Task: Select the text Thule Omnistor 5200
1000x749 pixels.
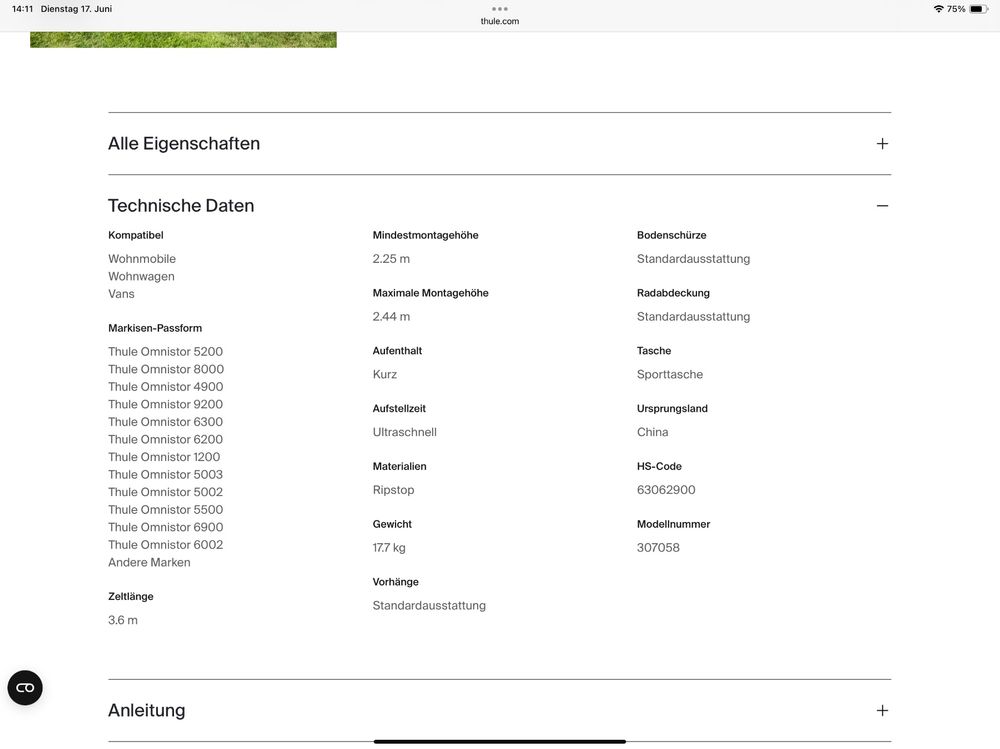Action: point(165,352)
